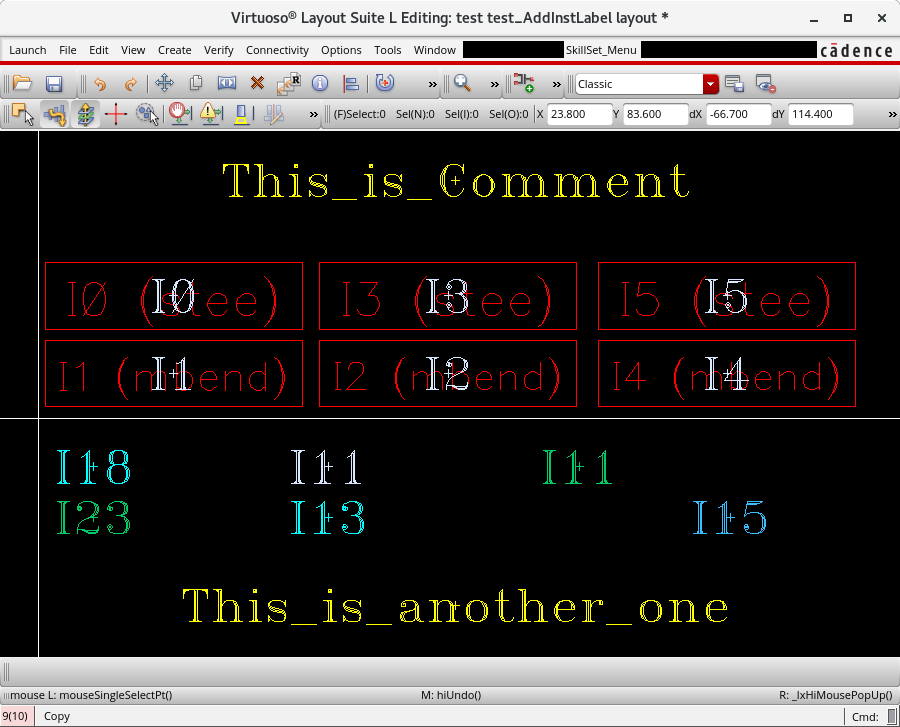Click the greyed-out edit constraint icon

click(x=274, y=114)
